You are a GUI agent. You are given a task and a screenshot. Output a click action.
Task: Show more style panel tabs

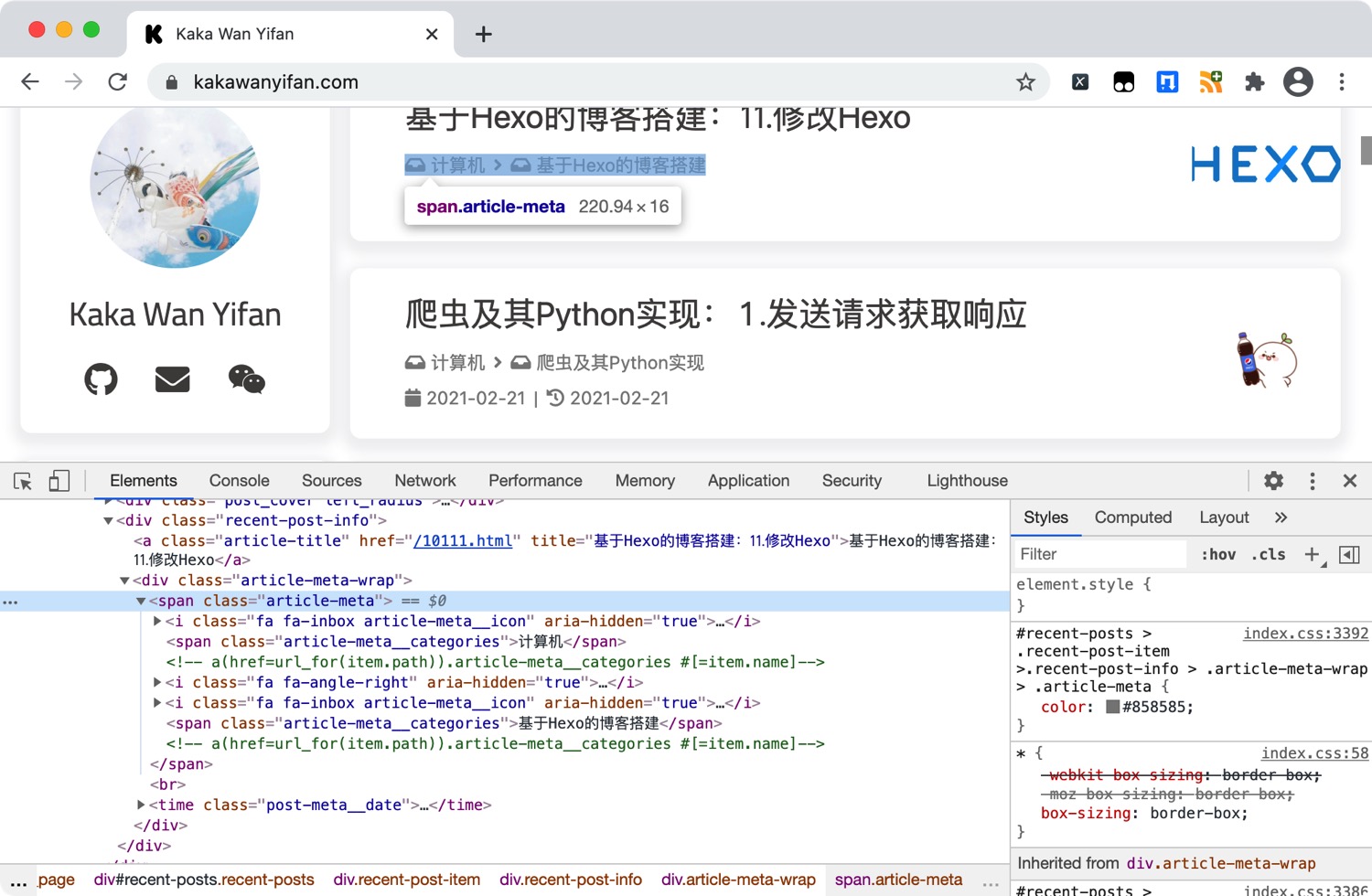click(x=1281, y=517)
